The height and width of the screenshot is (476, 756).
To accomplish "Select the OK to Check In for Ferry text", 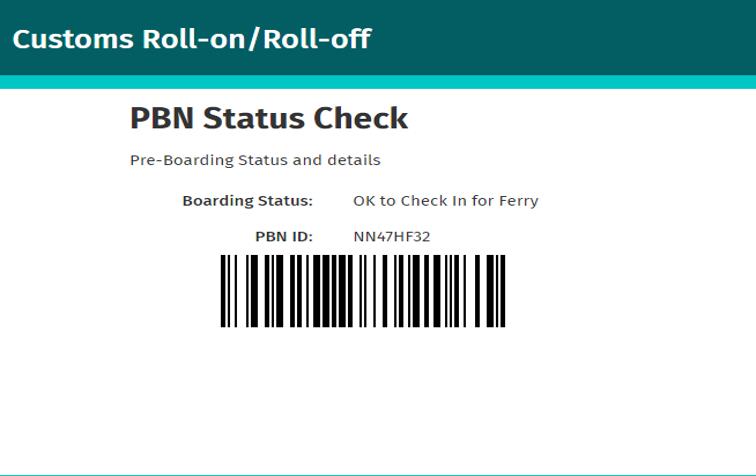I will pos(446,201).
